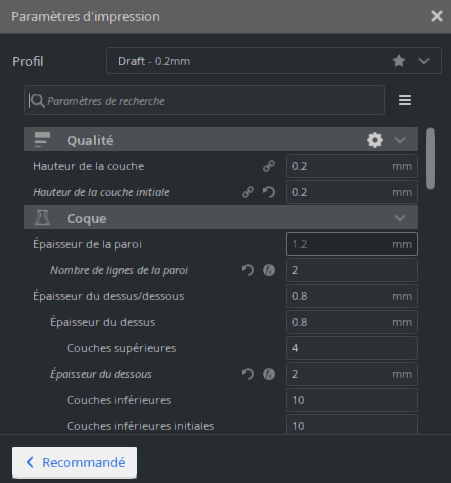Collapse the Qualité section
This screenshot has height=483, width=451.
[x=400, y=140]
